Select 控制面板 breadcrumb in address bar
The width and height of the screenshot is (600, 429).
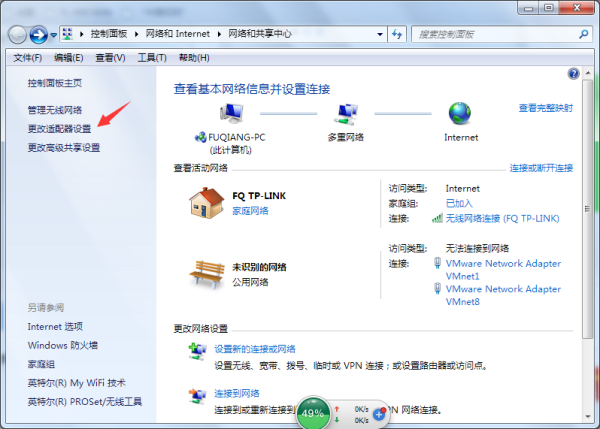coord(109,34)
